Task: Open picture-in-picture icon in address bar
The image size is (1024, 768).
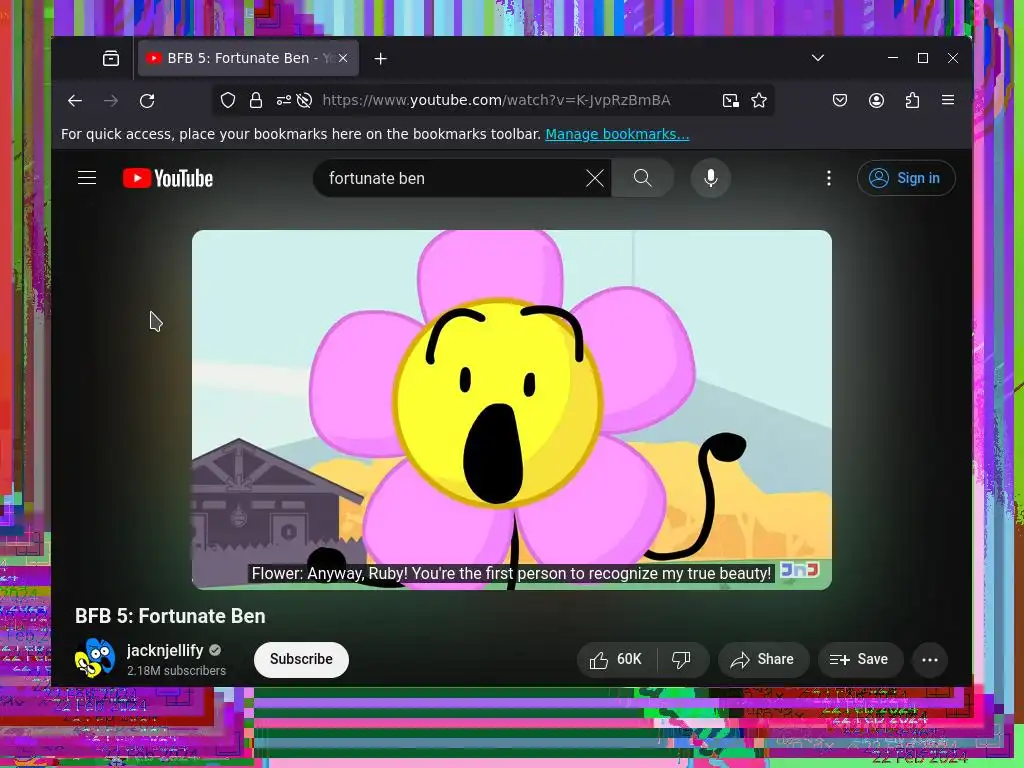Action: click(x=731, y=100)
